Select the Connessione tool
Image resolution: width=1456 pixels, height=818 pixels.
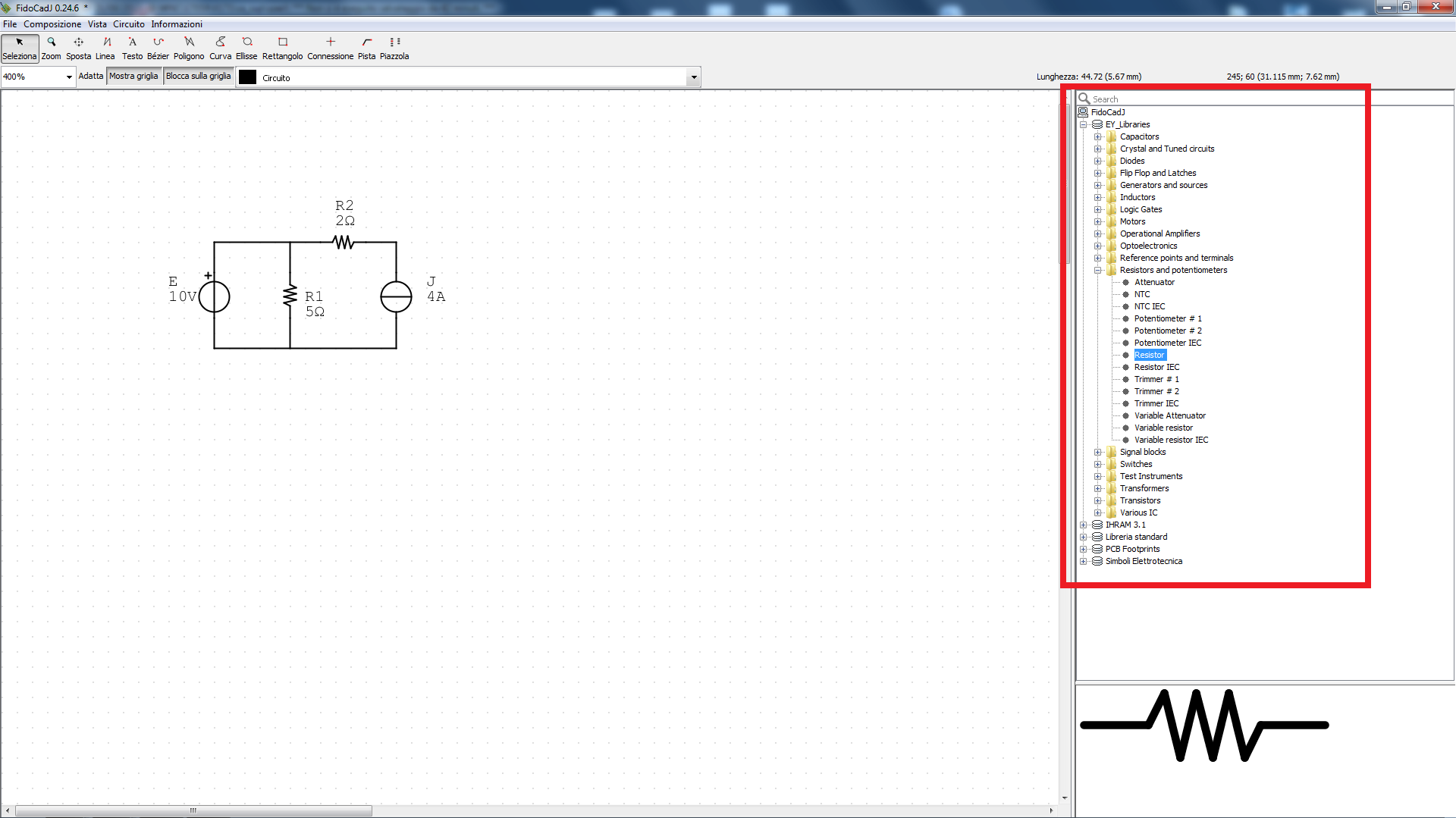coord(330,48)
